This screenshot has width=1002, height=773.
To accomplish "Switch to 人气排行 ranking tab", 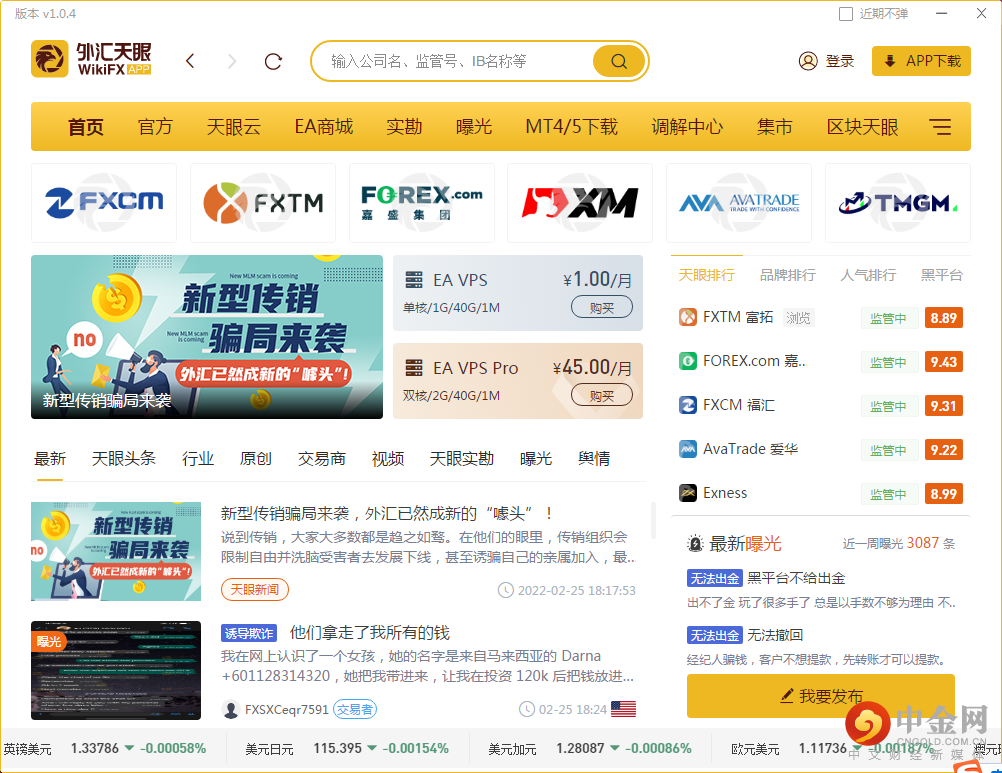I will [x=868, y=275].
